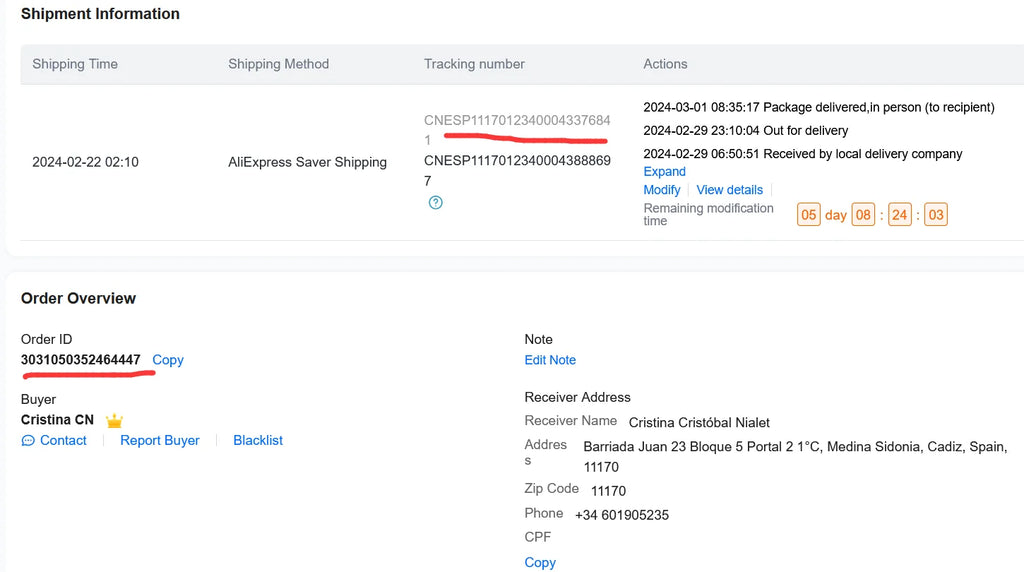
Task: Click the chat bubble icon next to Contact
Action: [28, 441]
